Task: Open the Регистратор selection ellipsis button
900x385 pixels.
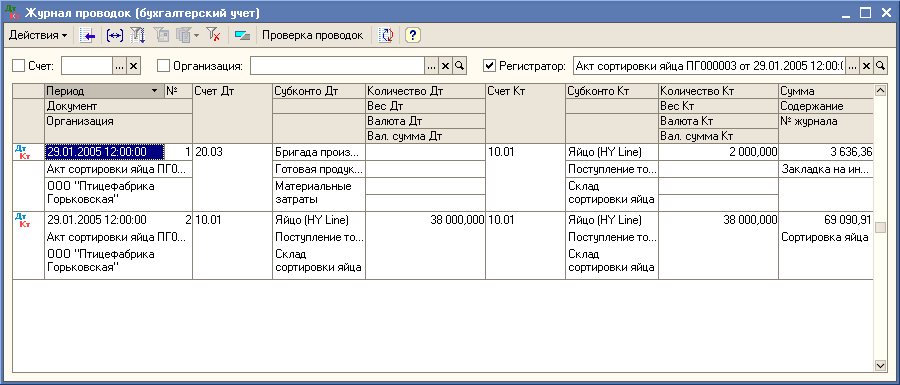Action: [x=853, y=66]
